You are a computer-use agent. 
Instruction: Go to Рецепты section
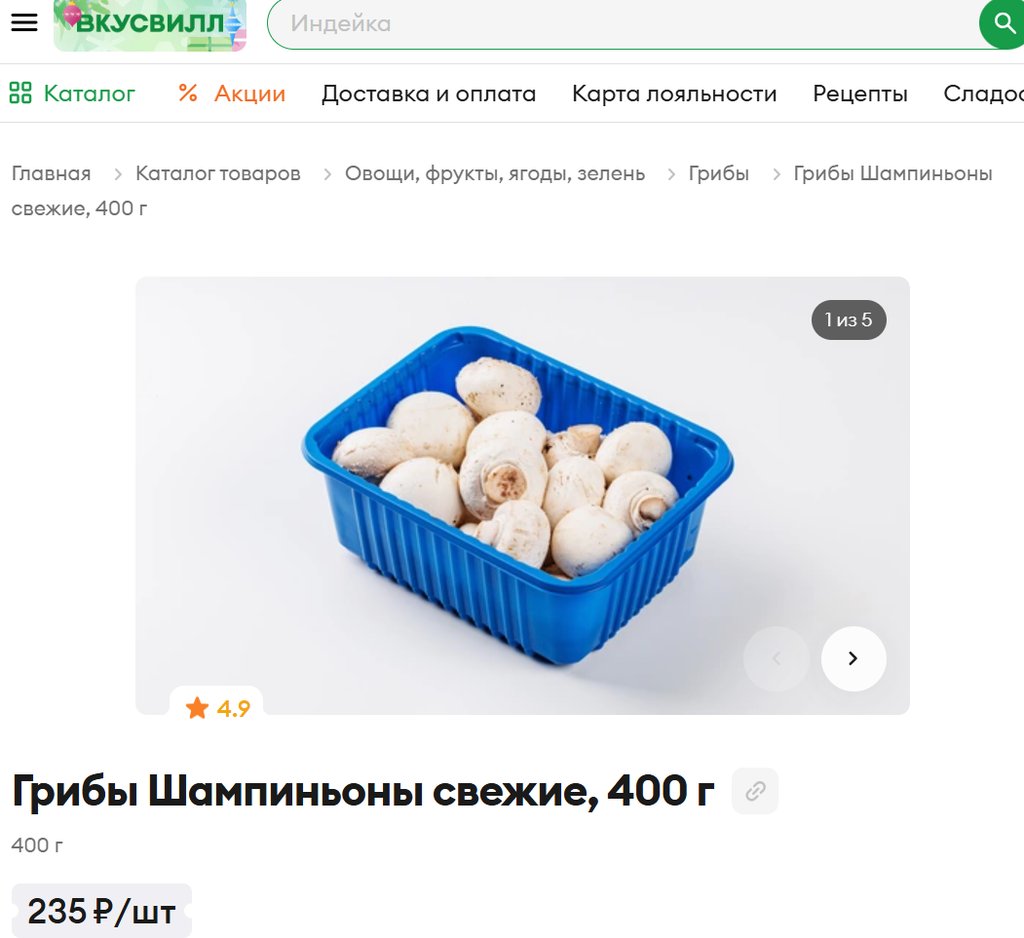pyautogui.click(x=860, y=93)
